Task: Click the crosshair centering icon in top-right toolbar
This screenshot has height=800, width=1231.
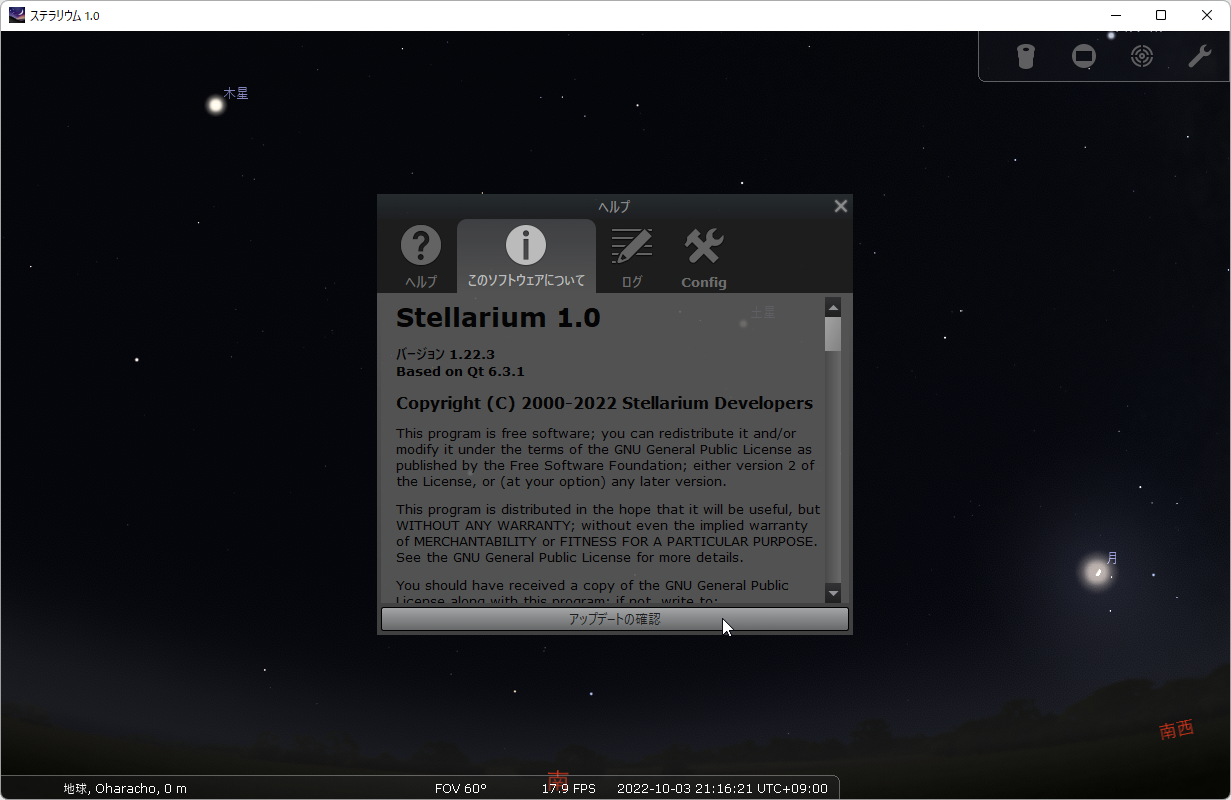Action: coord(1142,56)
